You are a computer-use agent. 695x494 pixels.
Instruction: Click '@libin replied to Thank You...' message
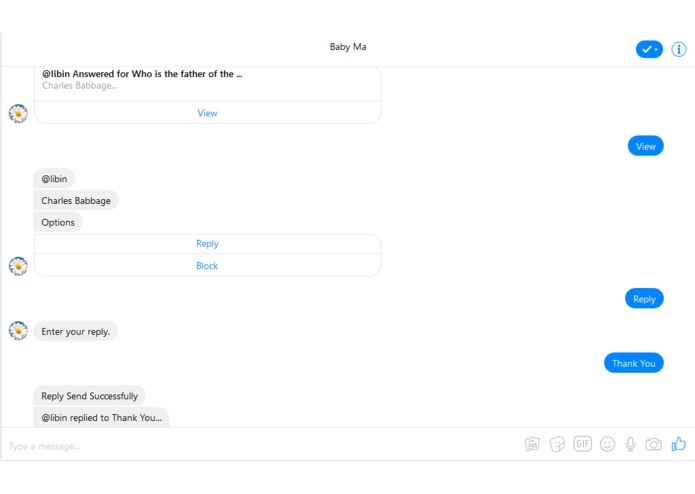tap(102, 418)
